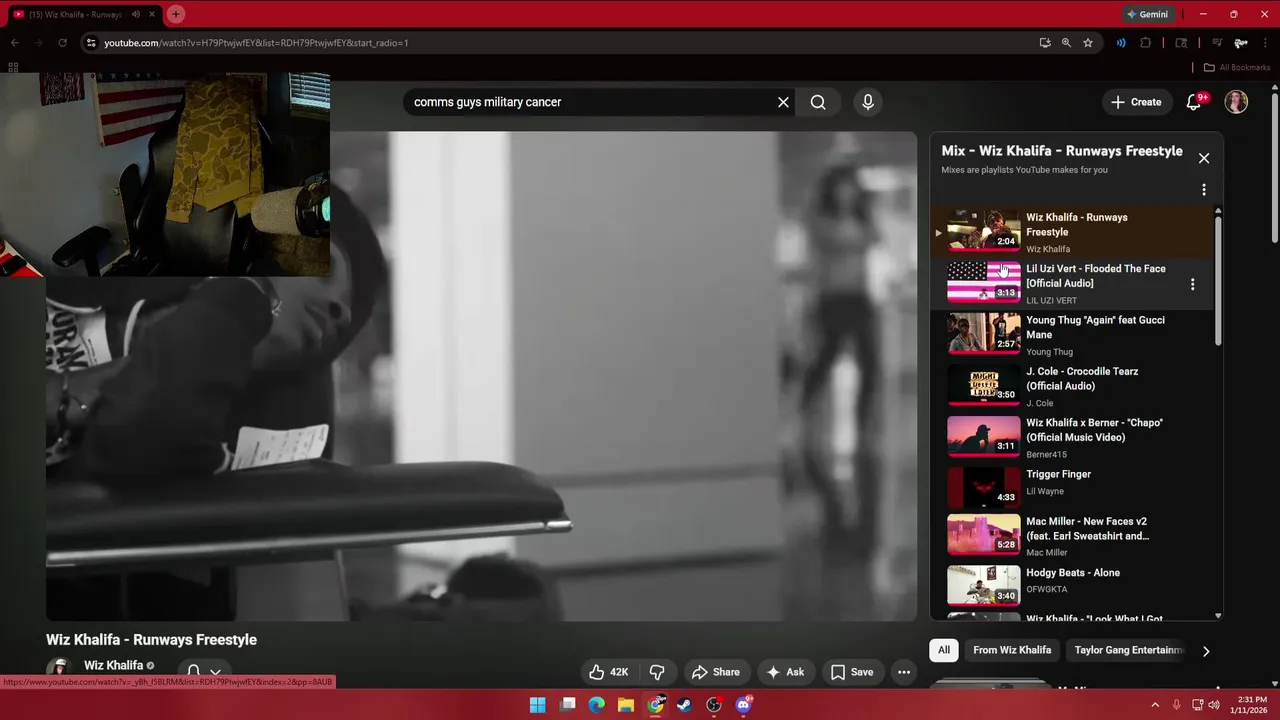Click the address bar URL

256,43
